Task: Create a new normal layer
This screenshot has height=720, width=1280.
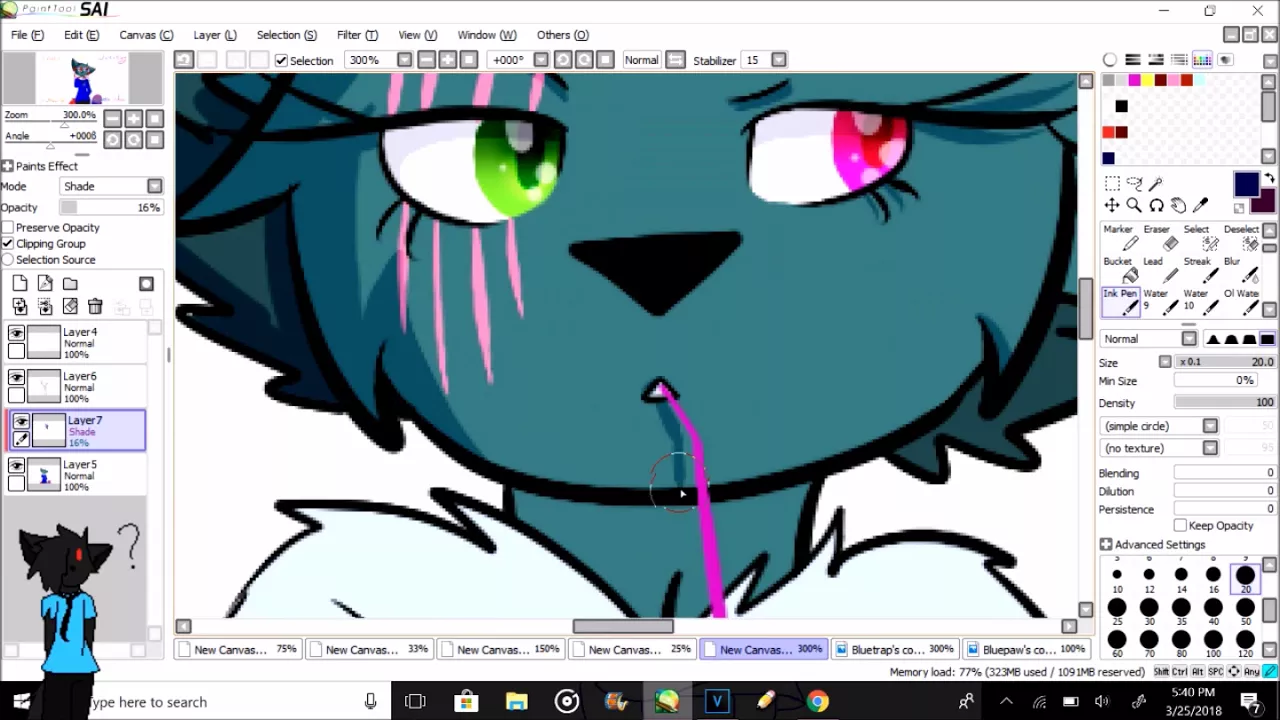Action: coord(20,284)
